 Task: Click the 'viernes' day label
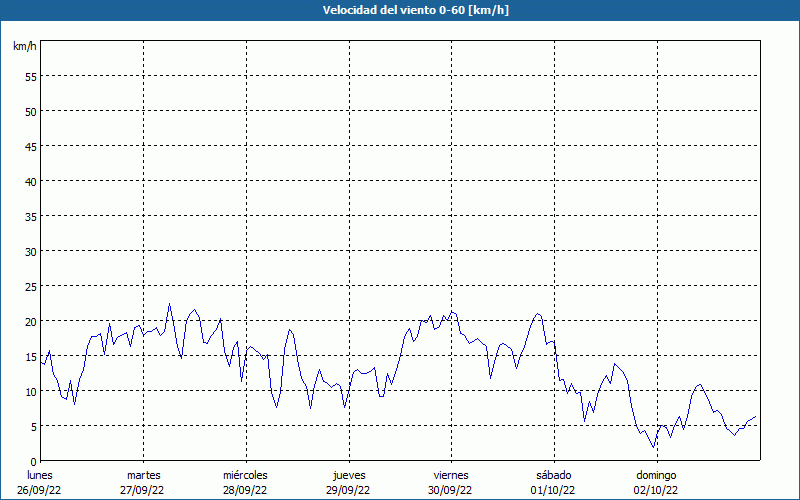coord(451,475)
